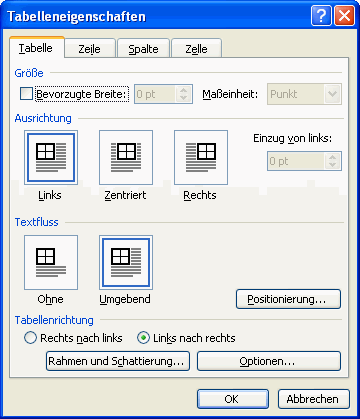Switch to the Spalte tab

pyautogui.click(x=143, y=49)
